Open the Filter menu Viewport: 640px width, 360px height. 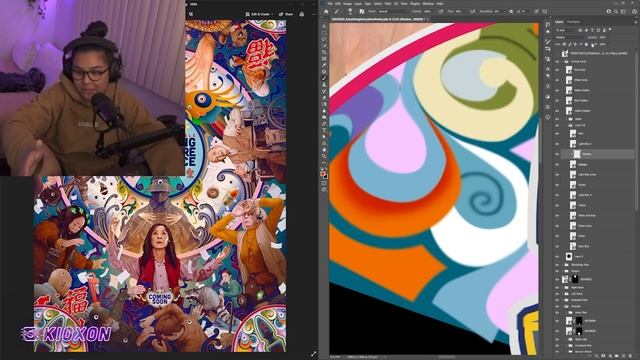tap(388, 4)
